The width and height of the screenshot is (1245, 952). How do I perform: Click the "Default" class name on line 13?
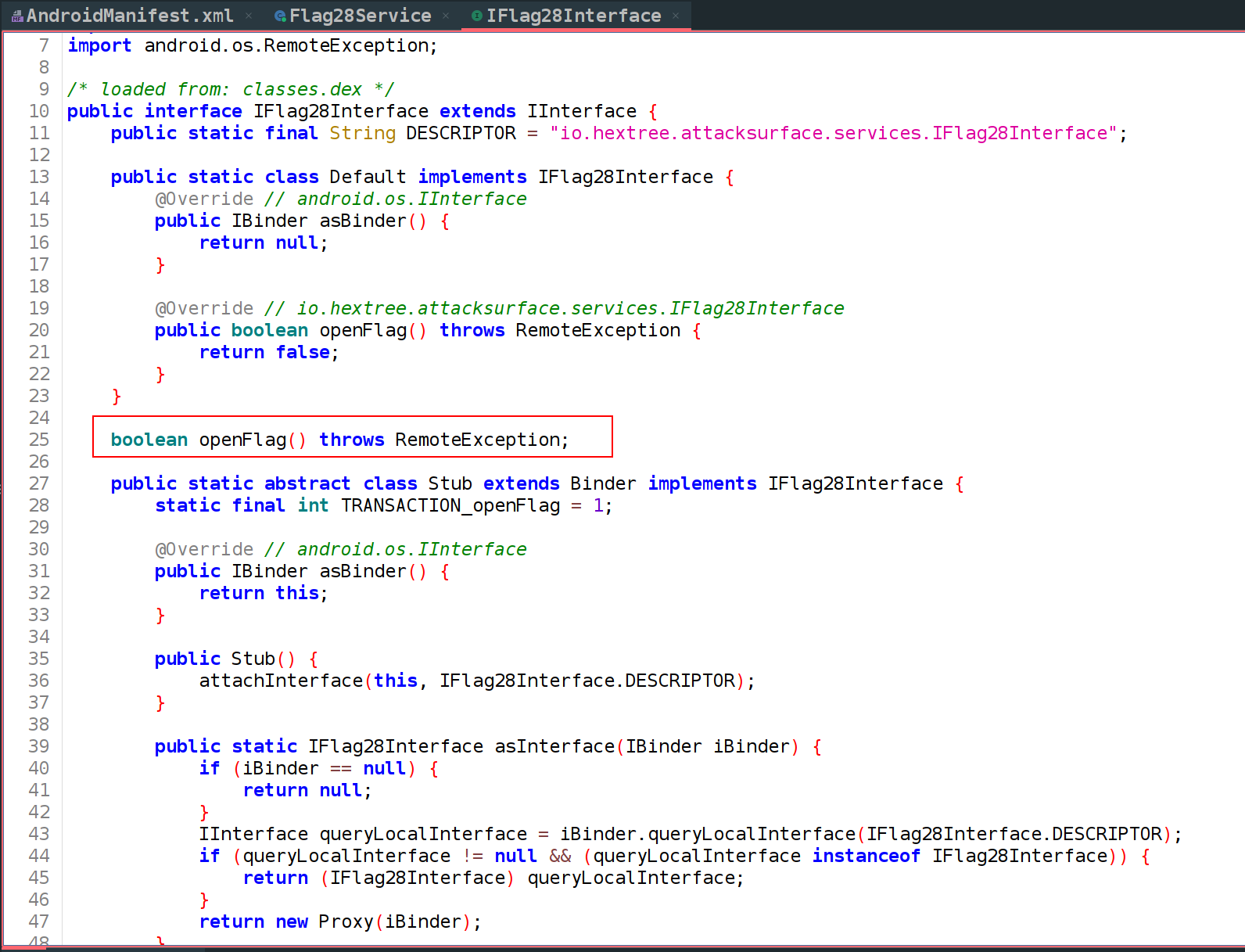point(368,177)
